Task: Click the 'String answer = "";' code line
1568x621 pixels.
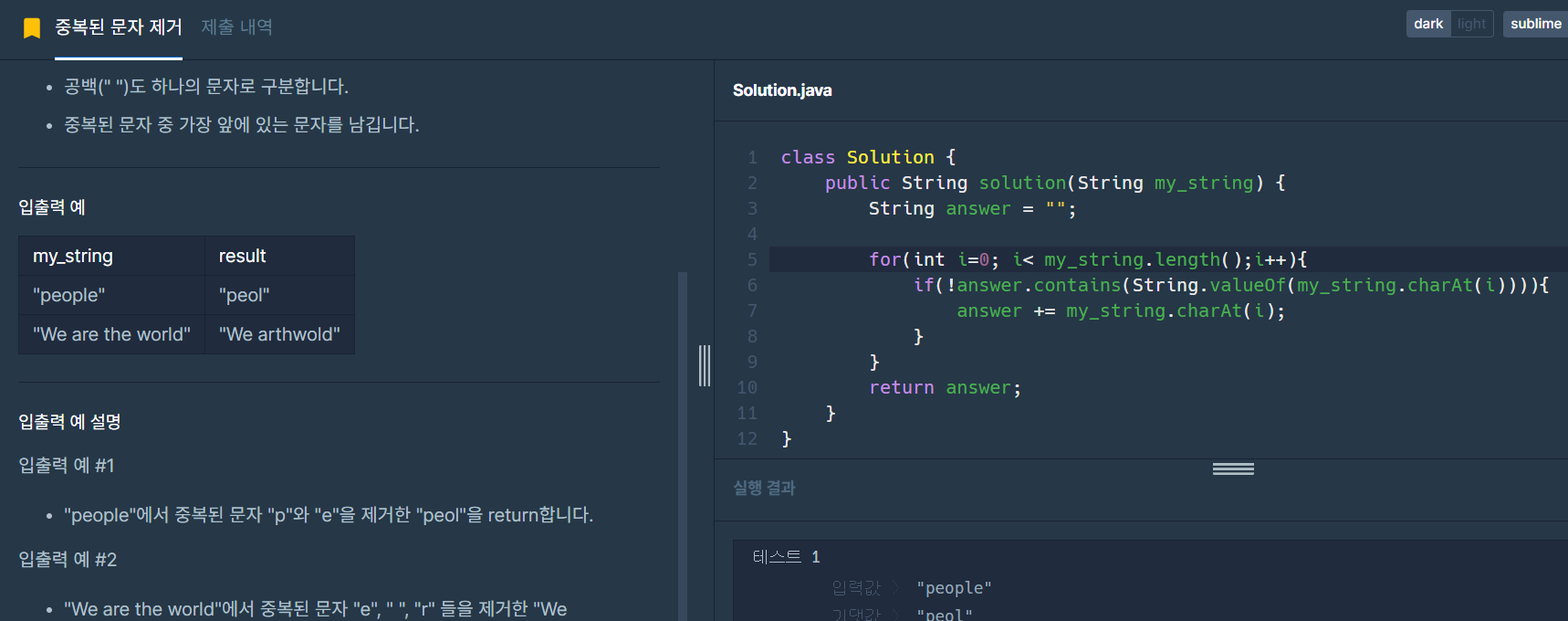Action: click(x=972, y=208)
